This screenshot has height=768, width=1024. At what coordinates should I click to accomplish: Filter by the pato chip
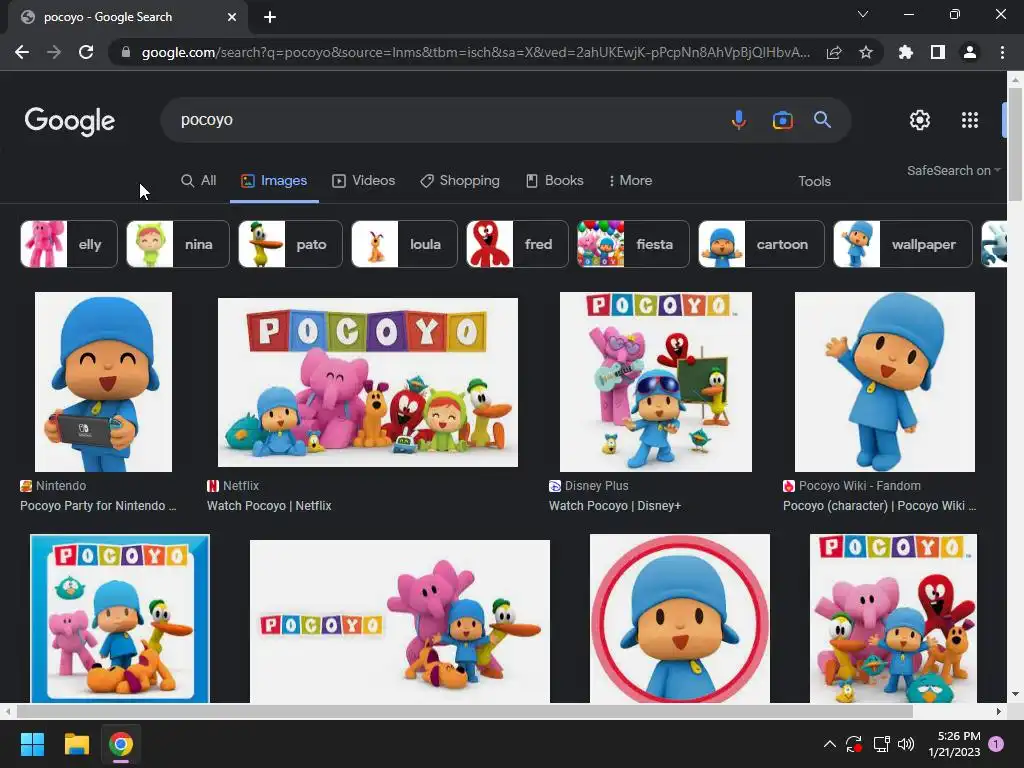tap(290, 244)
